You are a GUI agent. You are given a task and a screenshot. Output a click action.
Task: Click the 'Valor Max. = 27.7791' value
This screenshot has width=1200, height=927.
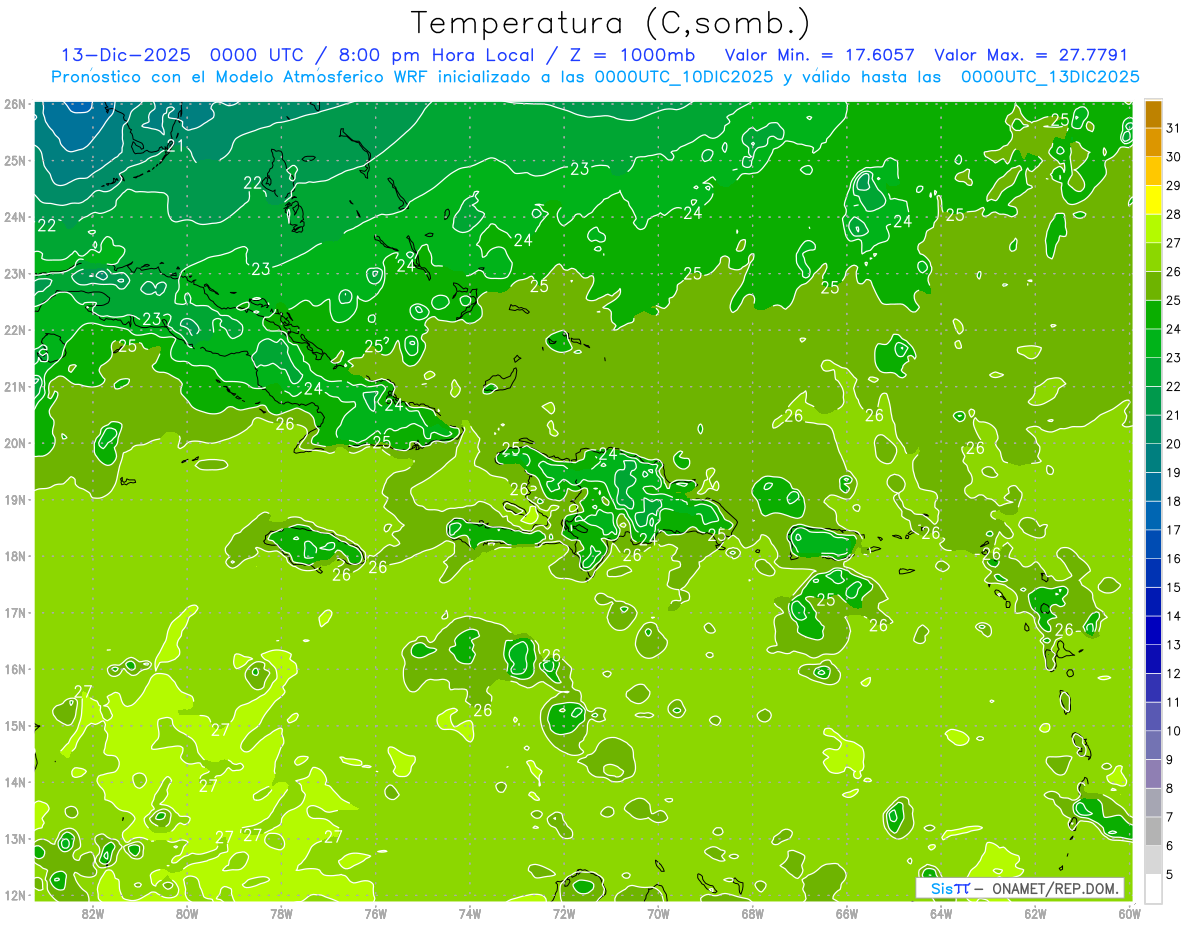click(x=1031, y=55)
